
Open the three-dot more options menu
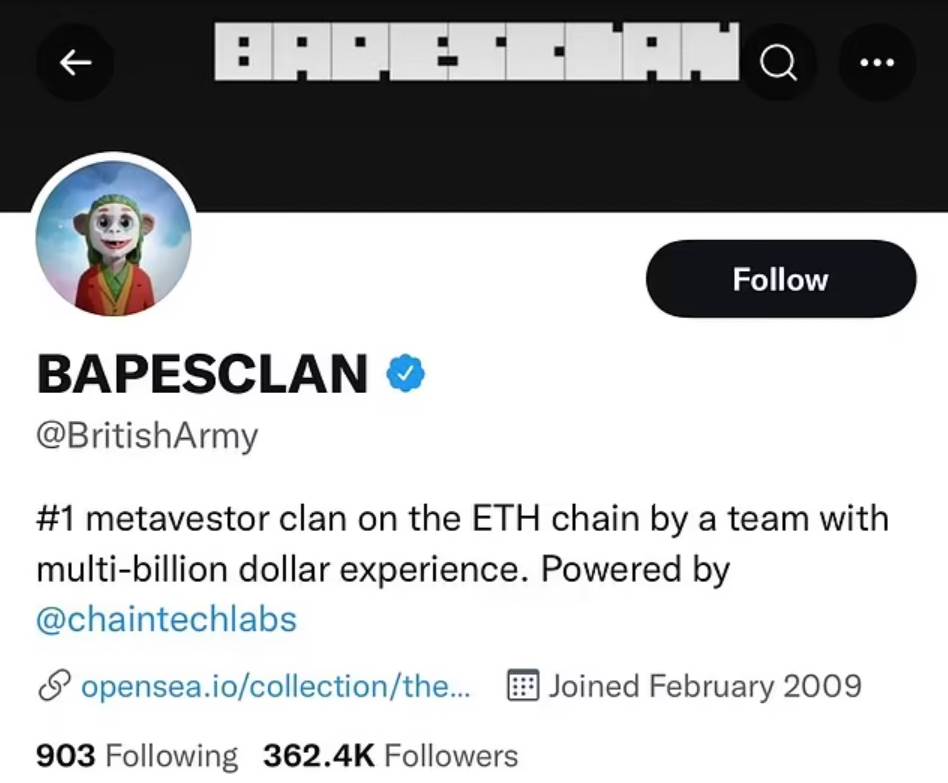tap(876, 62)
